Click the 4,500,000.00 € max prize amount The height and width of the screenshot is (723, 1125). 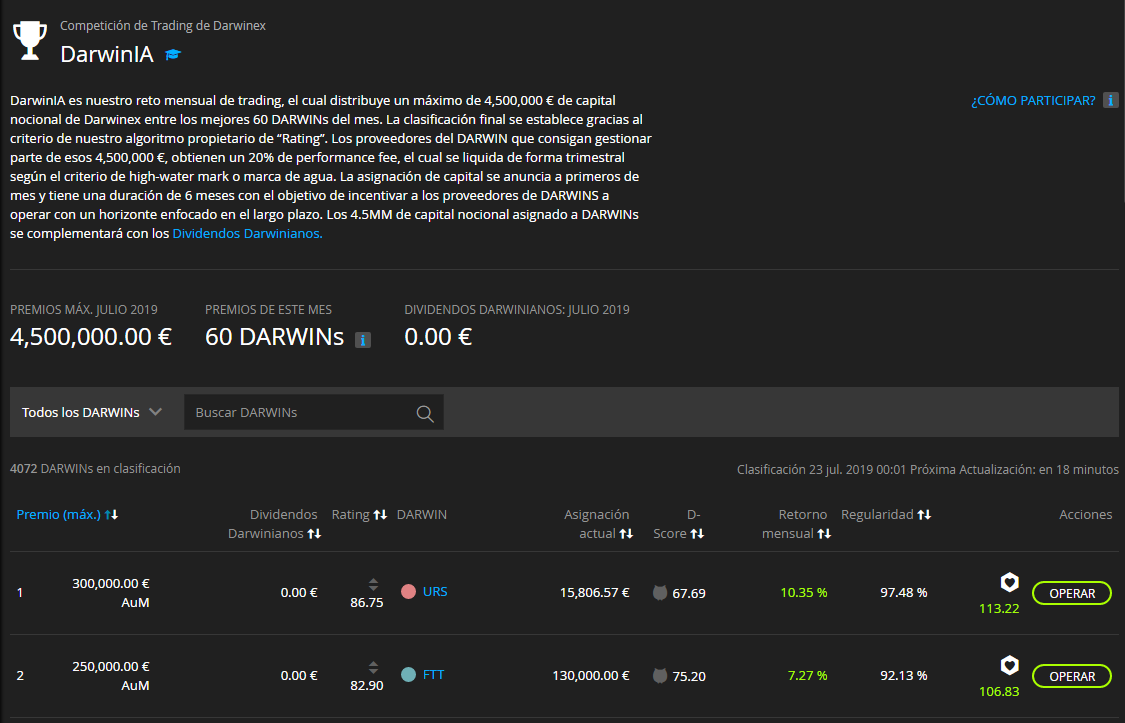(x=91, y=337)
